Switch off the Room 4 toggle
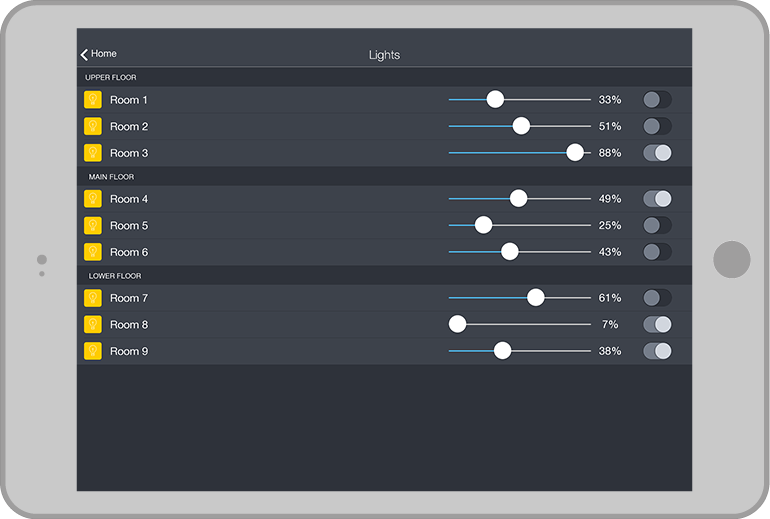 [657, 199]
